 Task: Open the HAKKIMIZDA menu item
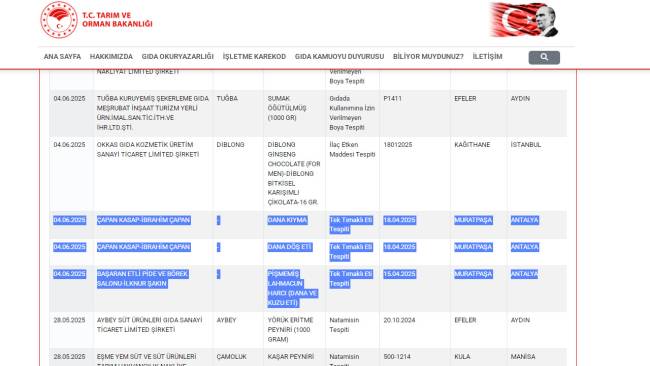pos(111,56)
